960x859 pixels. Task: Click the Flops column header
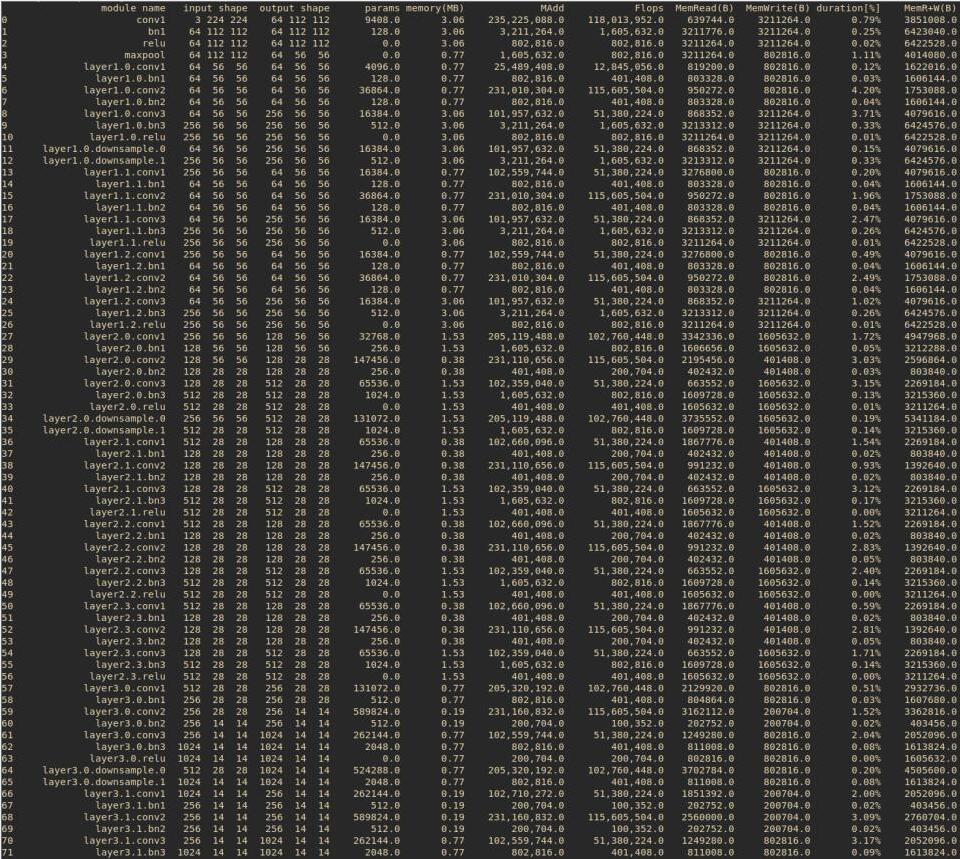coord(650,8)
